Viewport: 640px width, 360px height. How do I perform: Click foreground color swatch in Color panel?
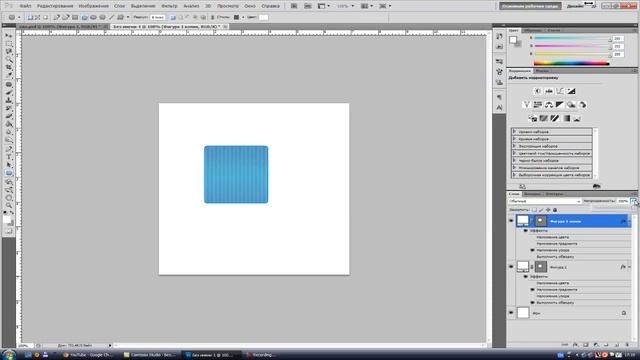[x=513, y=40]
